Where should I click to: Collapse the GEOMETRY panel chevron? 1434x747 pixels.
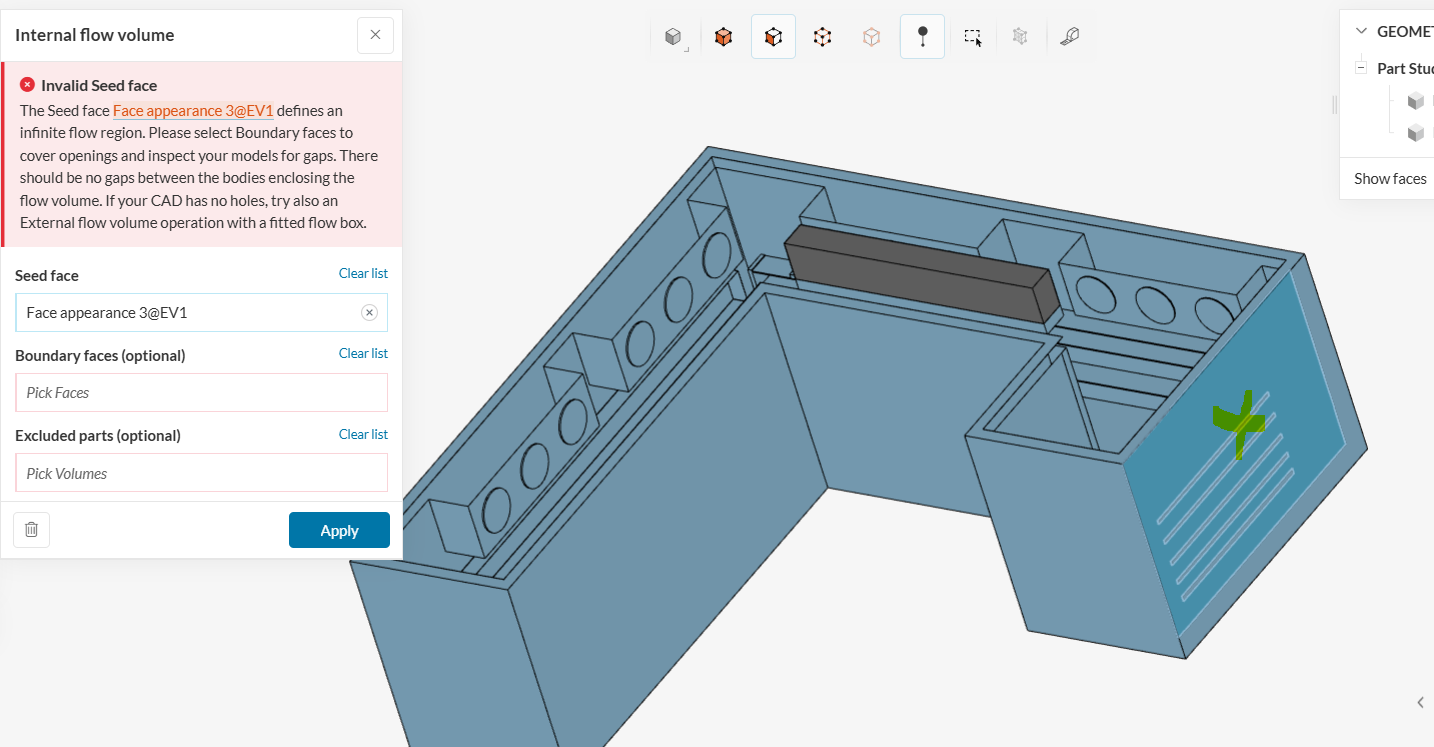click(x=1361, y=32)
